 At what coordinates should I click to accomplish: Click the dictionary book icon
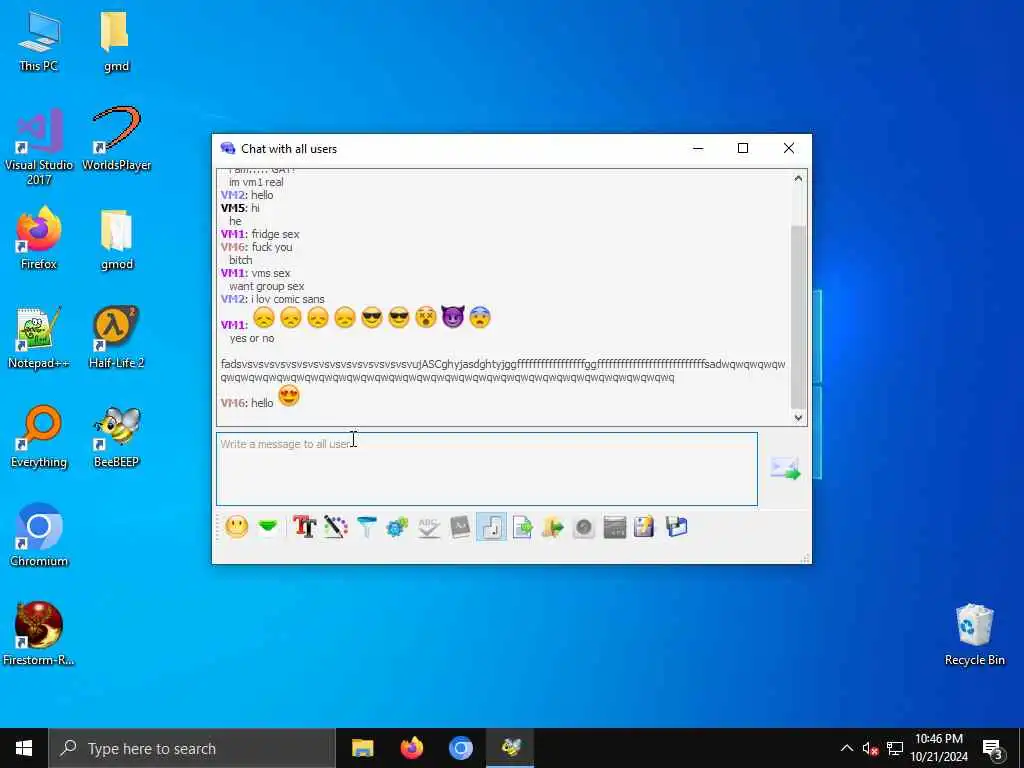point(460,526)
